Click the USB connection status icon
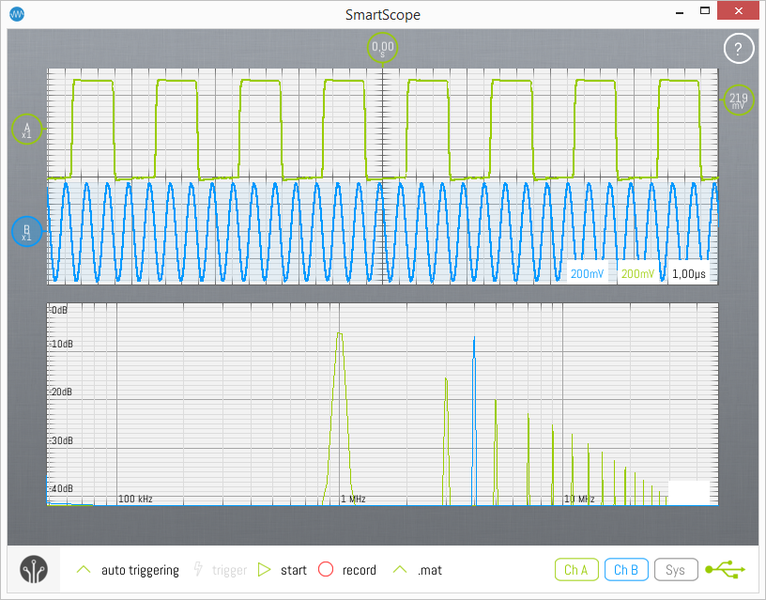766x600 pixels. tap(724, 569)
